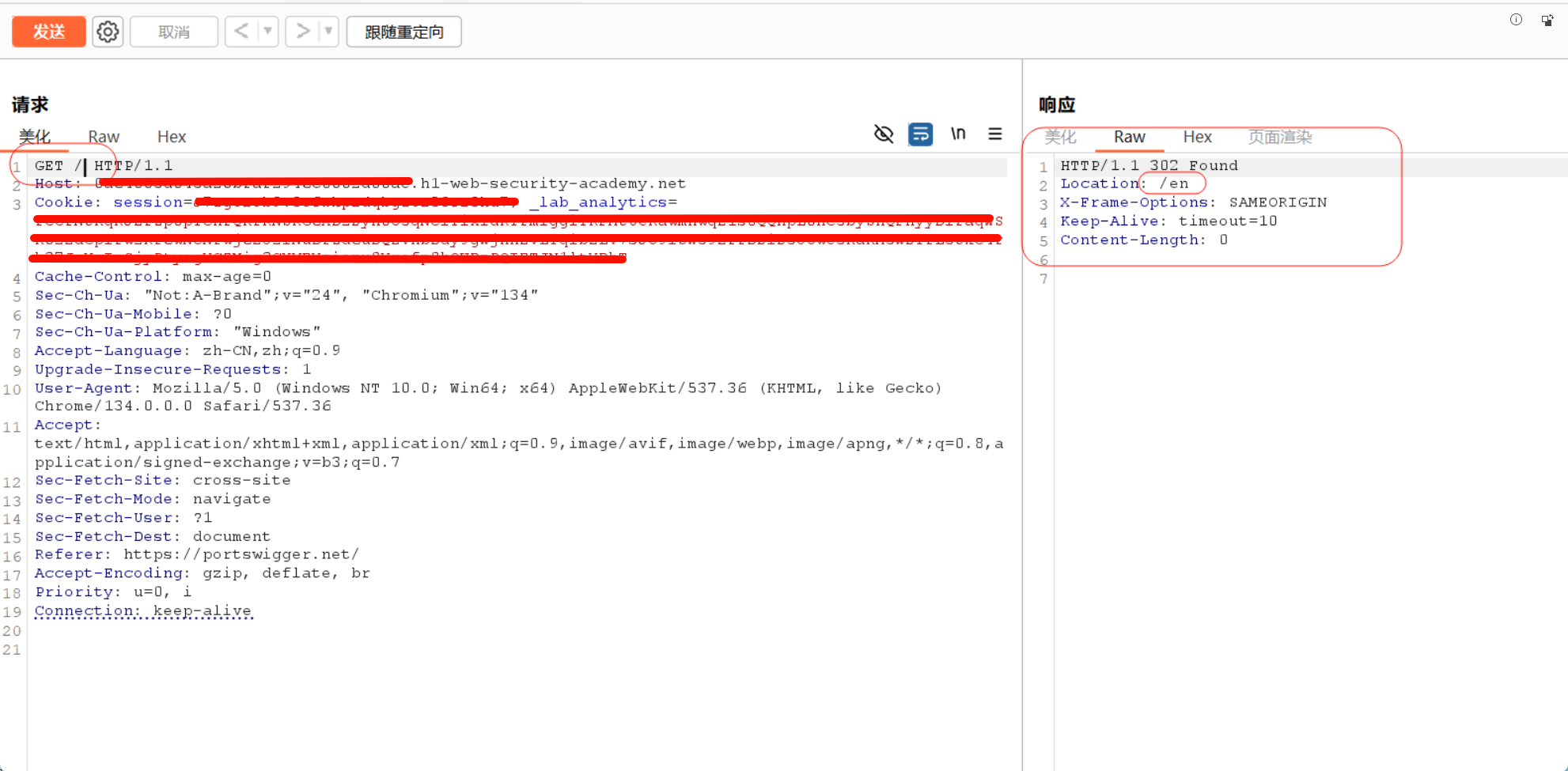Viewport: 1568px width, 771px height.
Task: Go back to previous request in history
Action: (241, 32)
